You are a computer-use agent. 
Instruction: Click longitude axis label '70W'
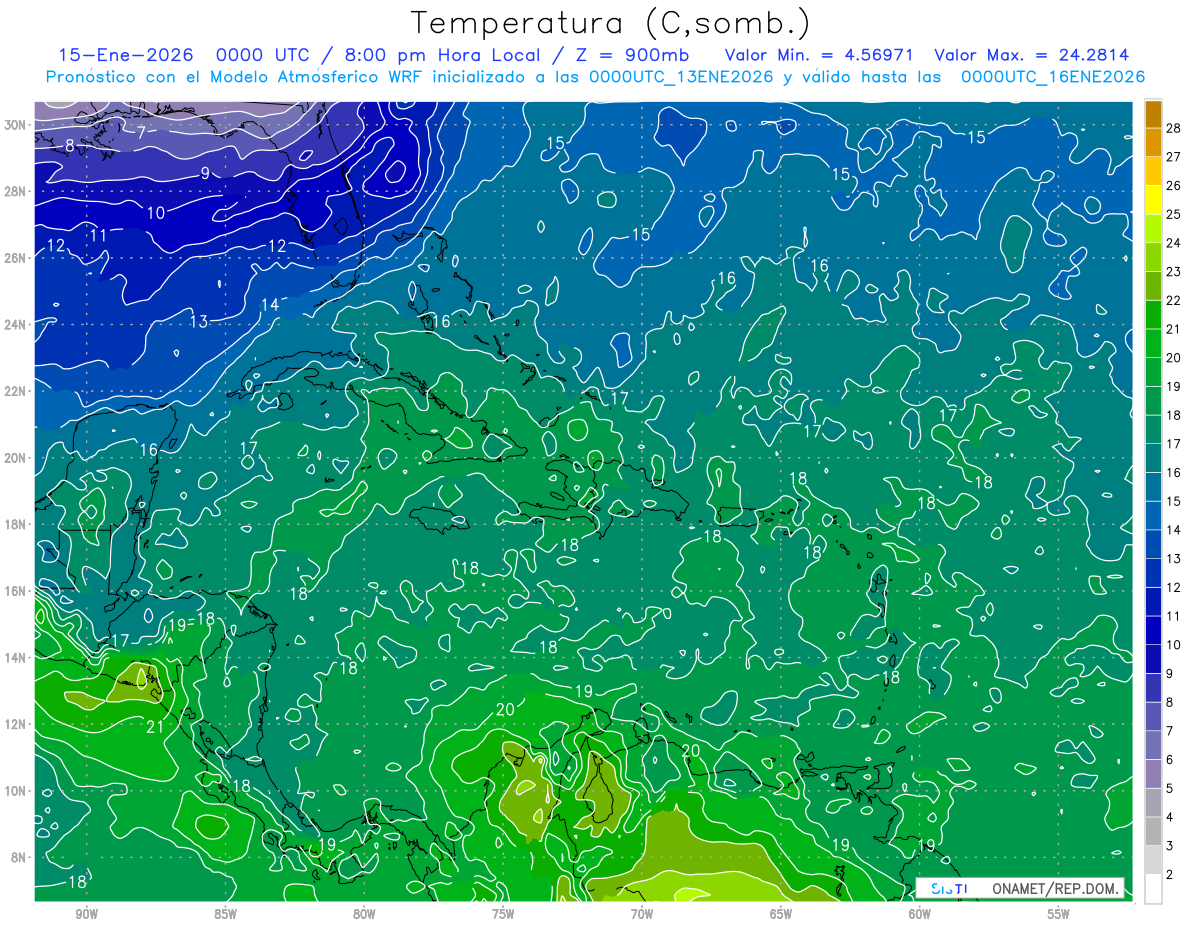642,915
